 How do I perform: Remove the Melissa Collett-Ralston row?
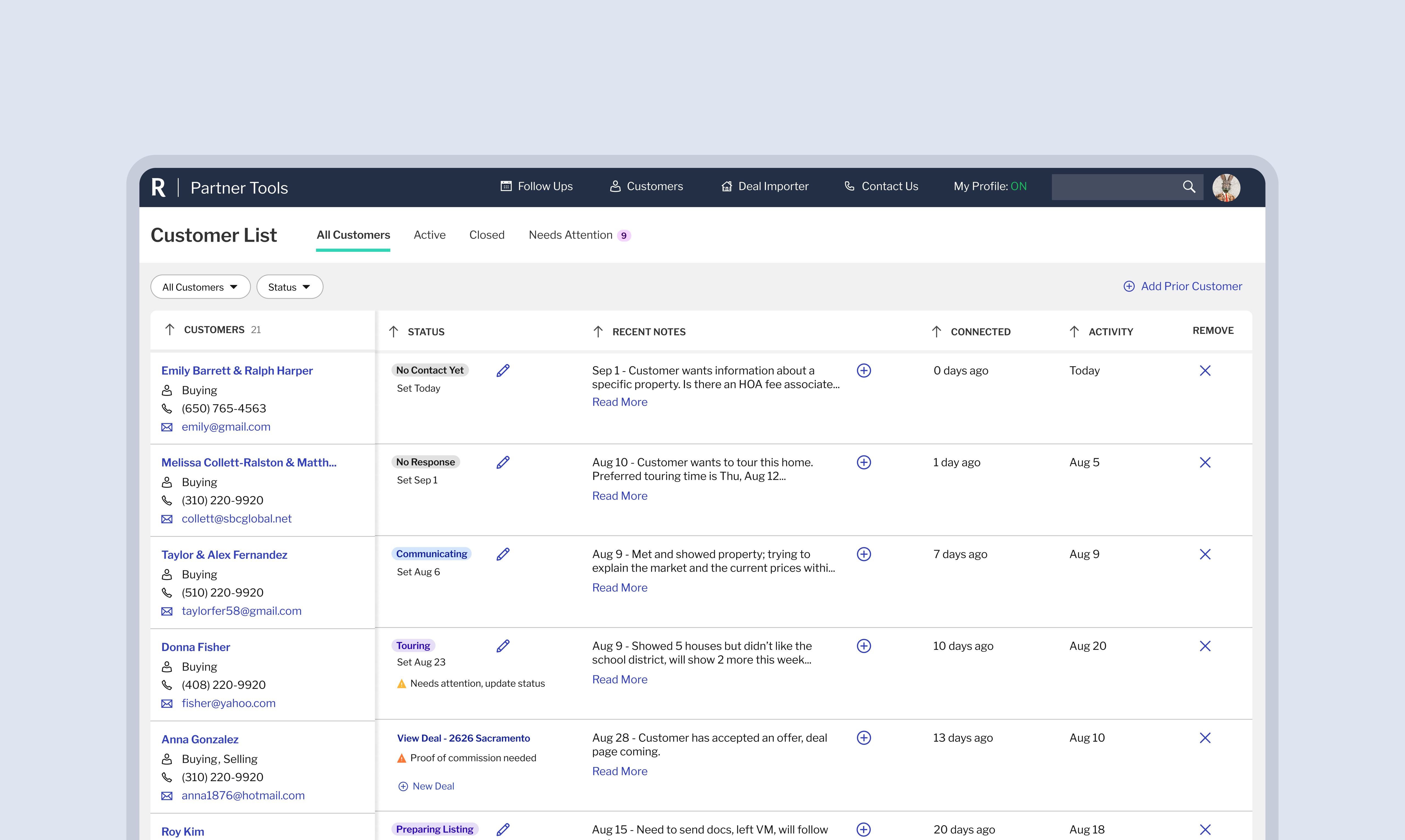pyautogui.click(x=1205, y=463)
